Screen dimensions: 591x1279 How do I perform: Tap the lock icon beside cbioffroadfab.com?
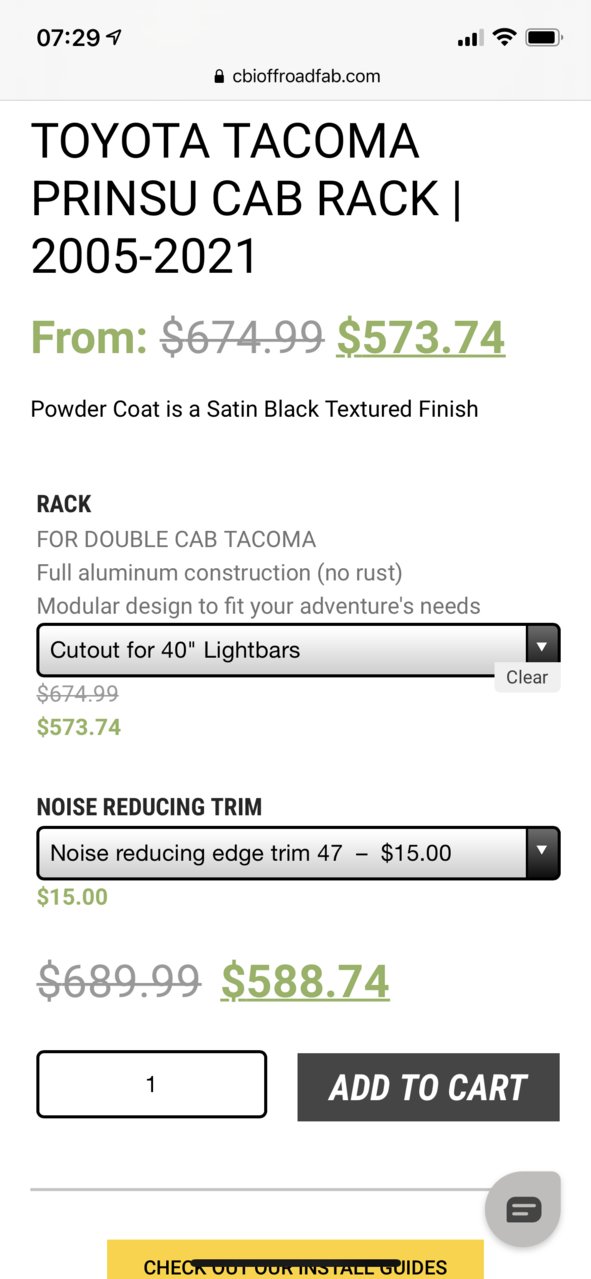point(219,77)
